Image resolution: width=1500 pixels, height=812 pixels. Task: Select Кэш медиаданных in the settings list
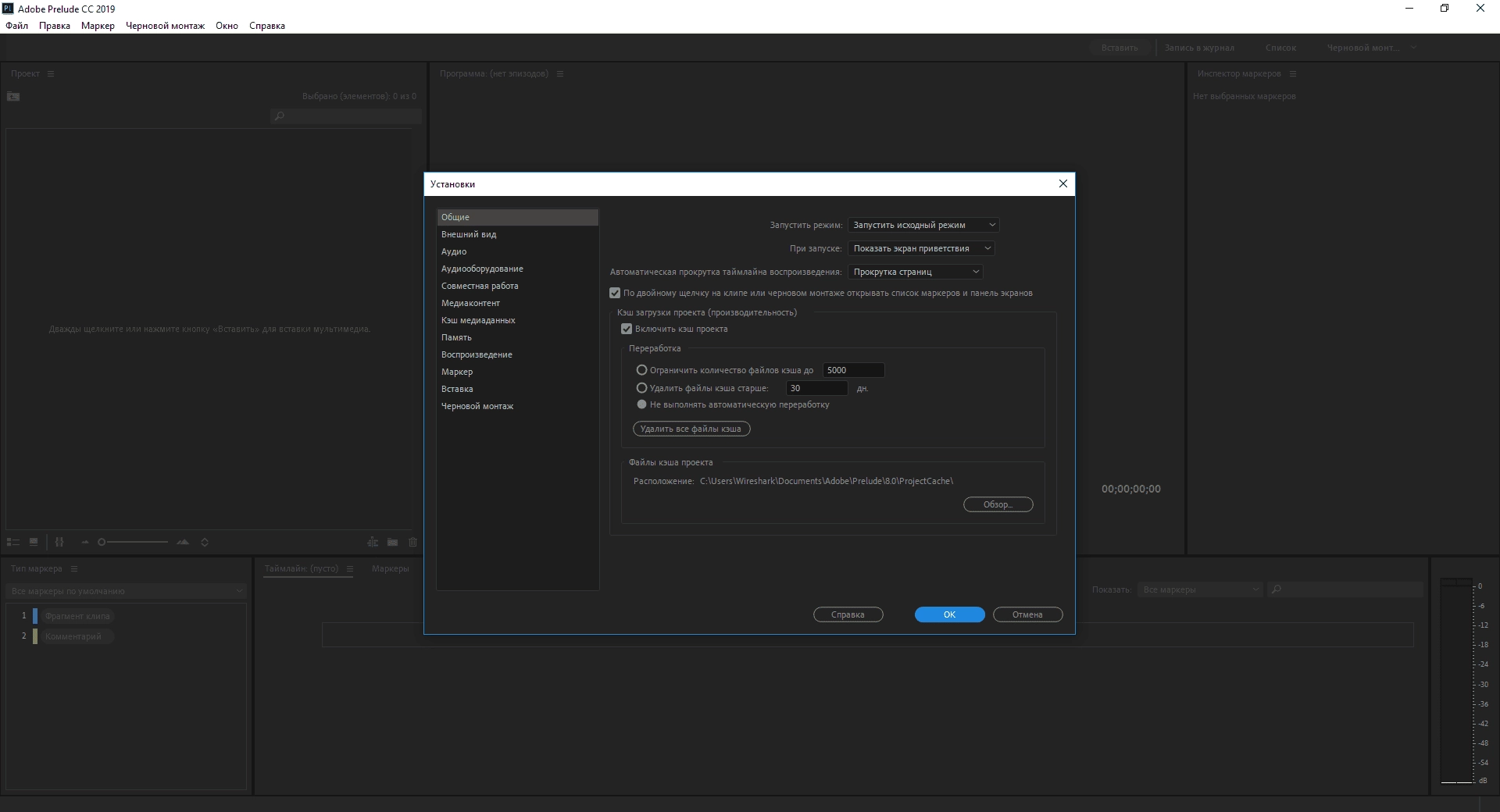coord(517,320)
